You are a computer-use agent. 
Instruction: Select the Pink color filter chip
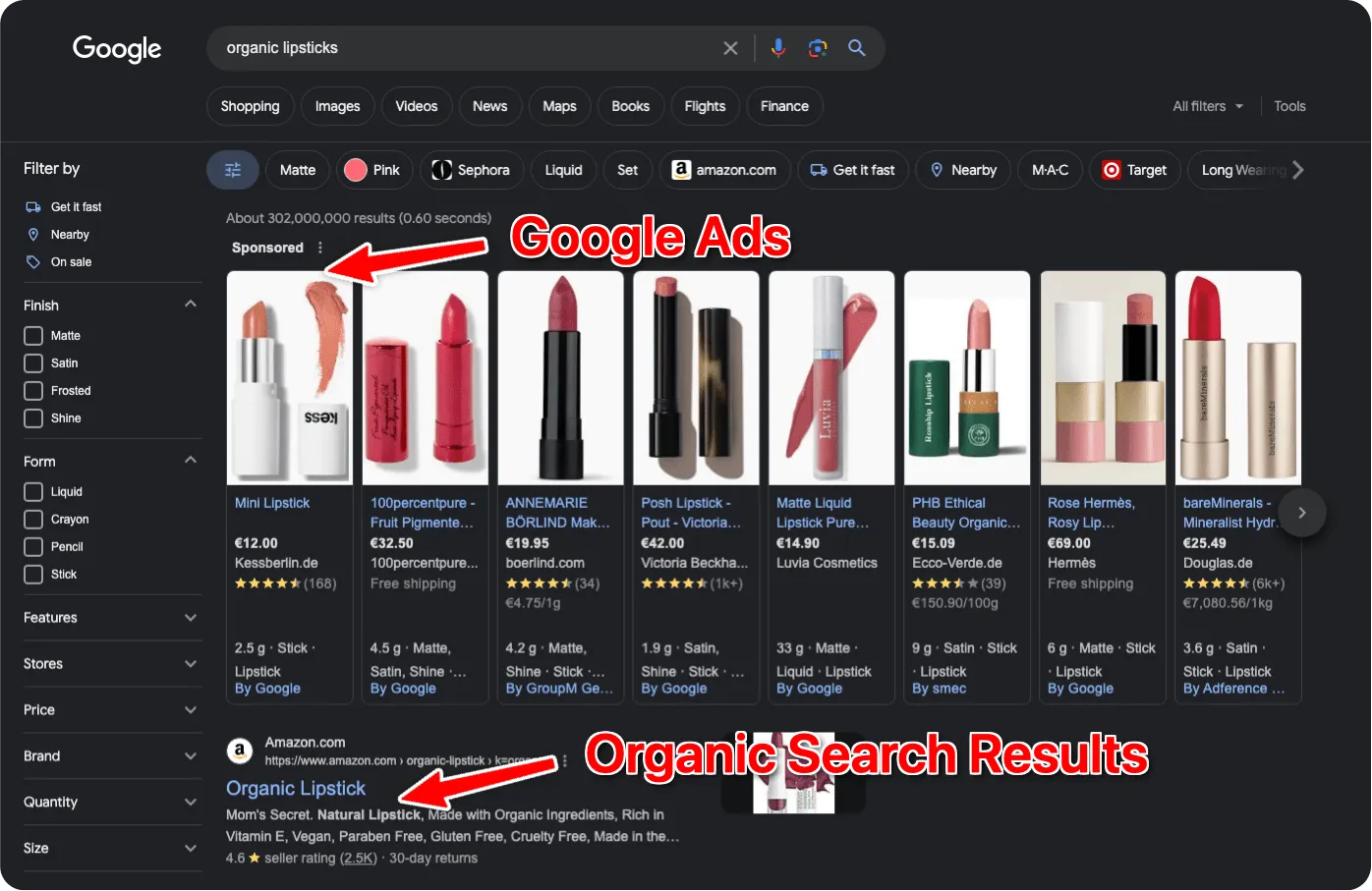pos(372,170)
